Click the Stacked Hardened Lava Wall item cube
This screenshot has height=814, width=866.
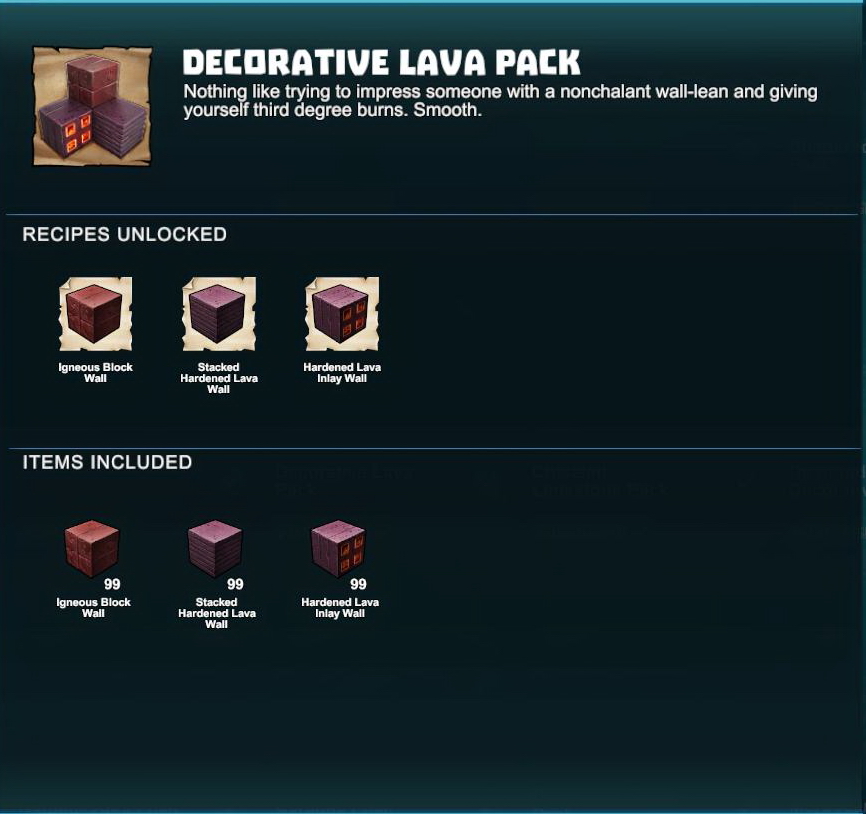[215, 548]
